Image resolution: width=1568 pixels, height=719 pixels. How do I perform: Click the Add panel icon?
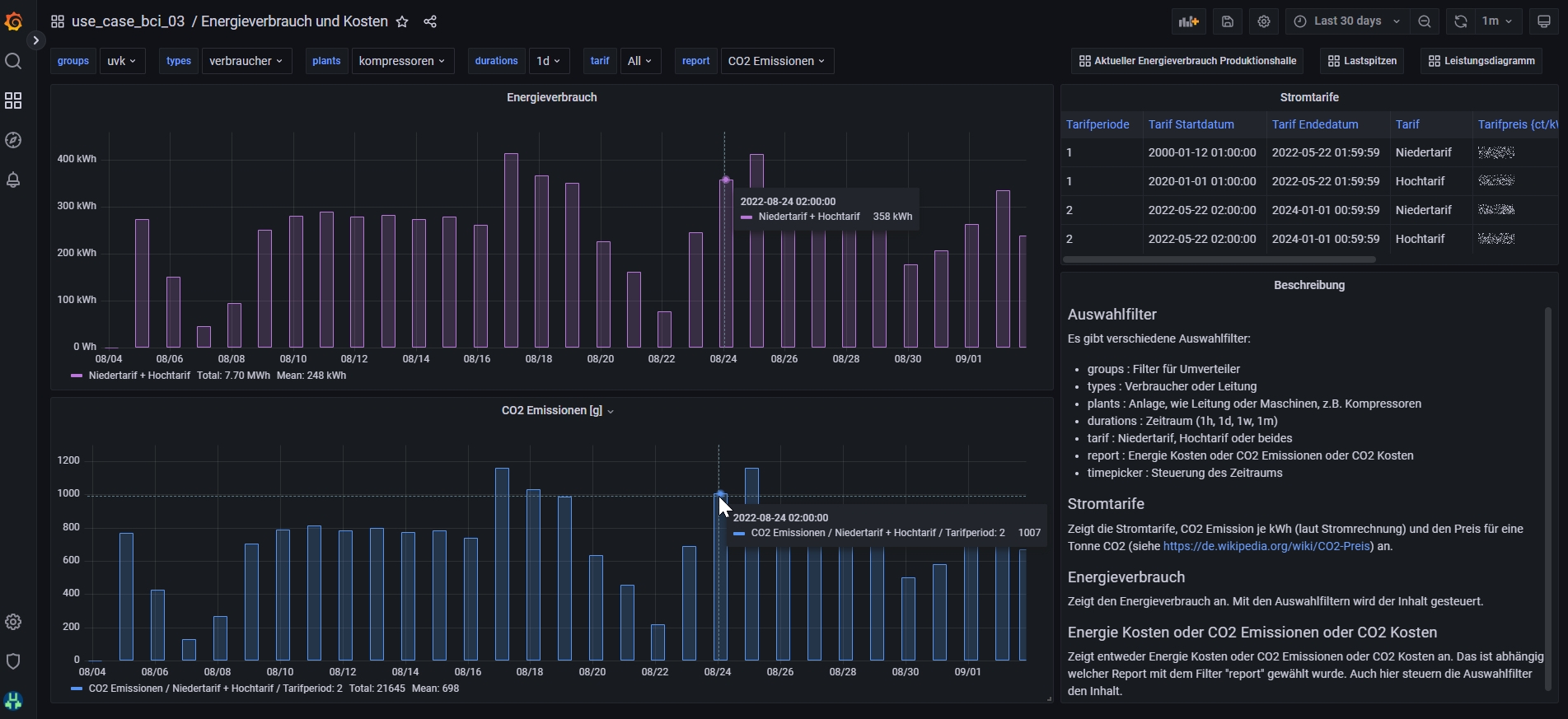coord(1188,21)
